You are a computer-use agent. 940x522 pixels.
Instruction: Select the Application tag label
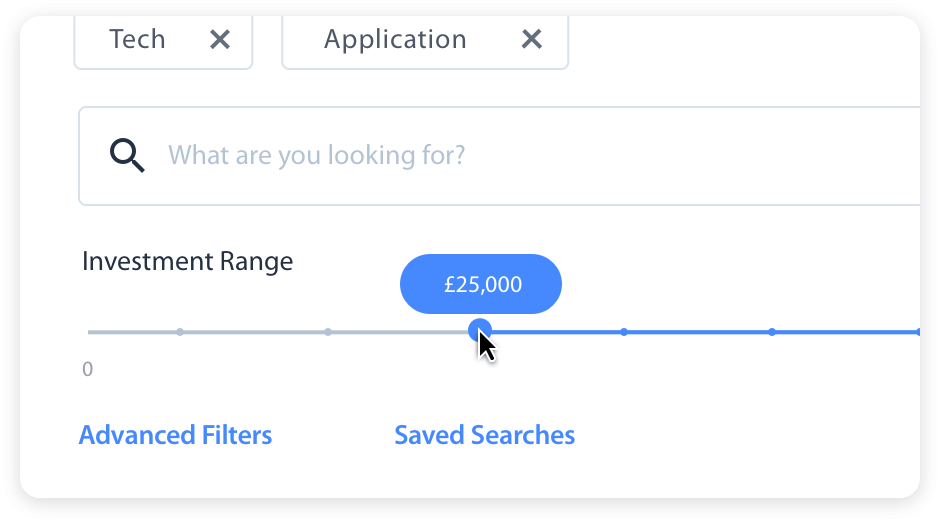395,39
